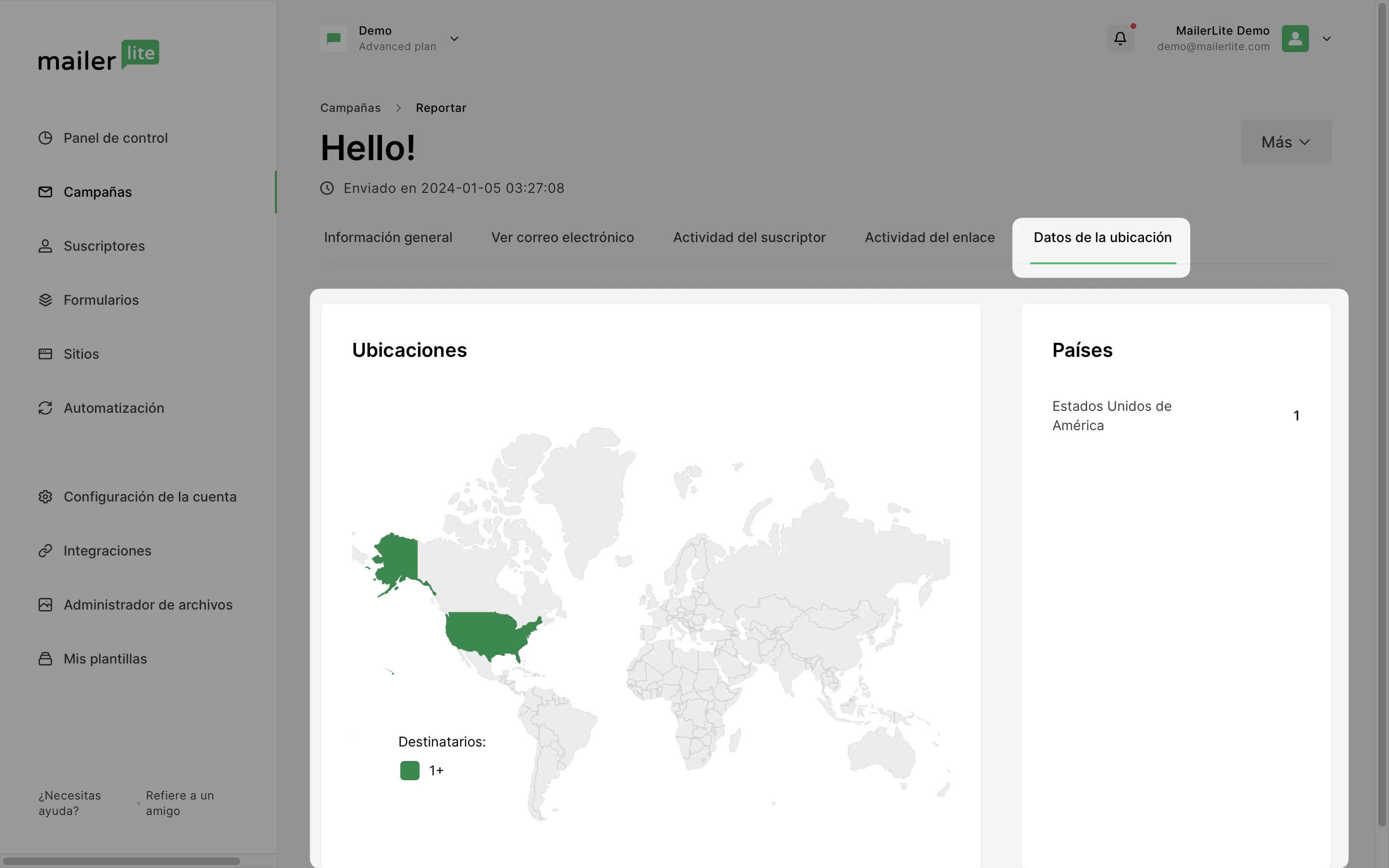Image resolution: width=1389 pixels, height=868 pixels.
Task: Switch to the Información general tab
Action: (388, 238)
